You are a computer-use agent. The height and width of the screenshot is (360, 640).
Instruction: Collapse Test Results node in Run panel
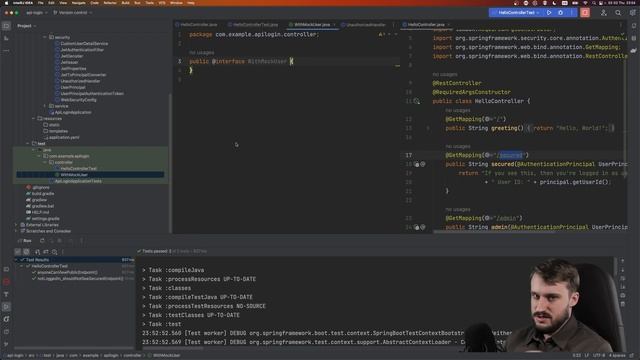[x=17, y=260]
